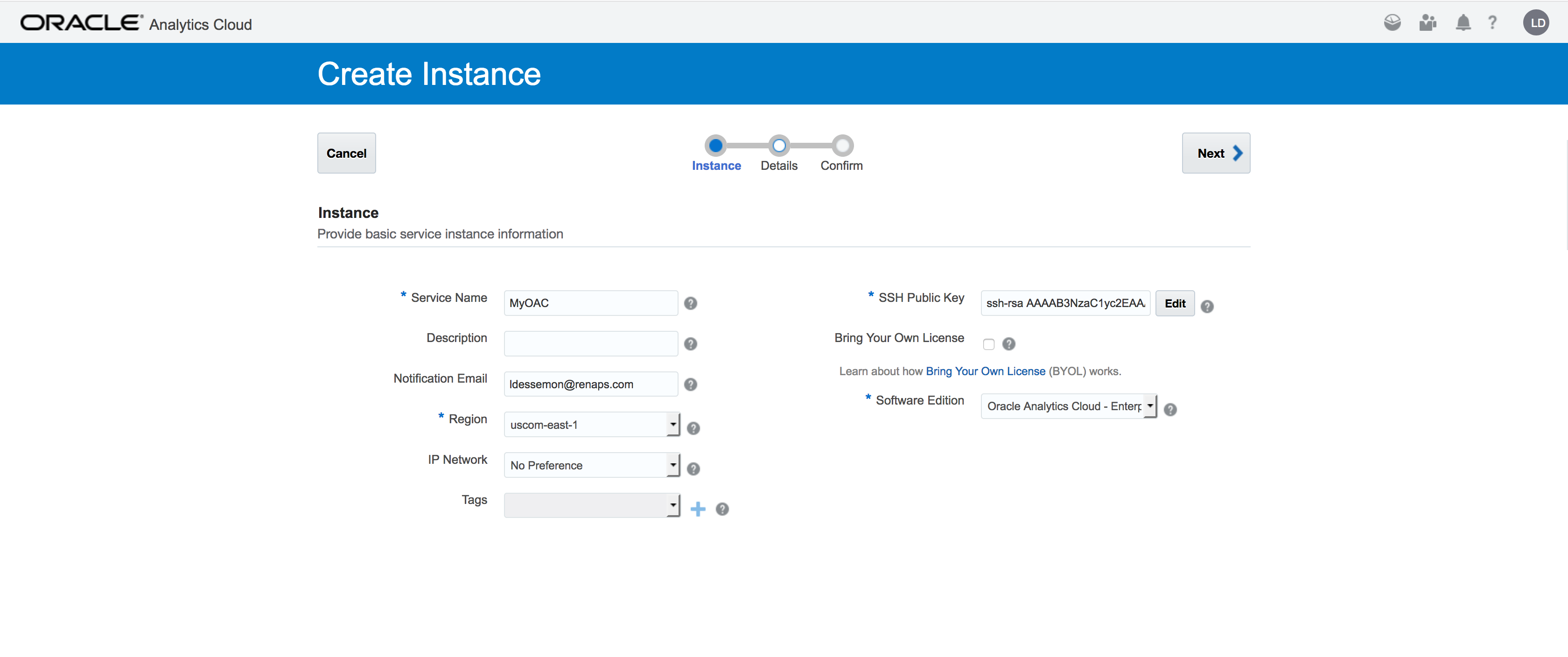This screenshot has height=657, width=1568.
Task: Show help for Software Edition
Action: pyautogui.click(x=1170, y=409)
